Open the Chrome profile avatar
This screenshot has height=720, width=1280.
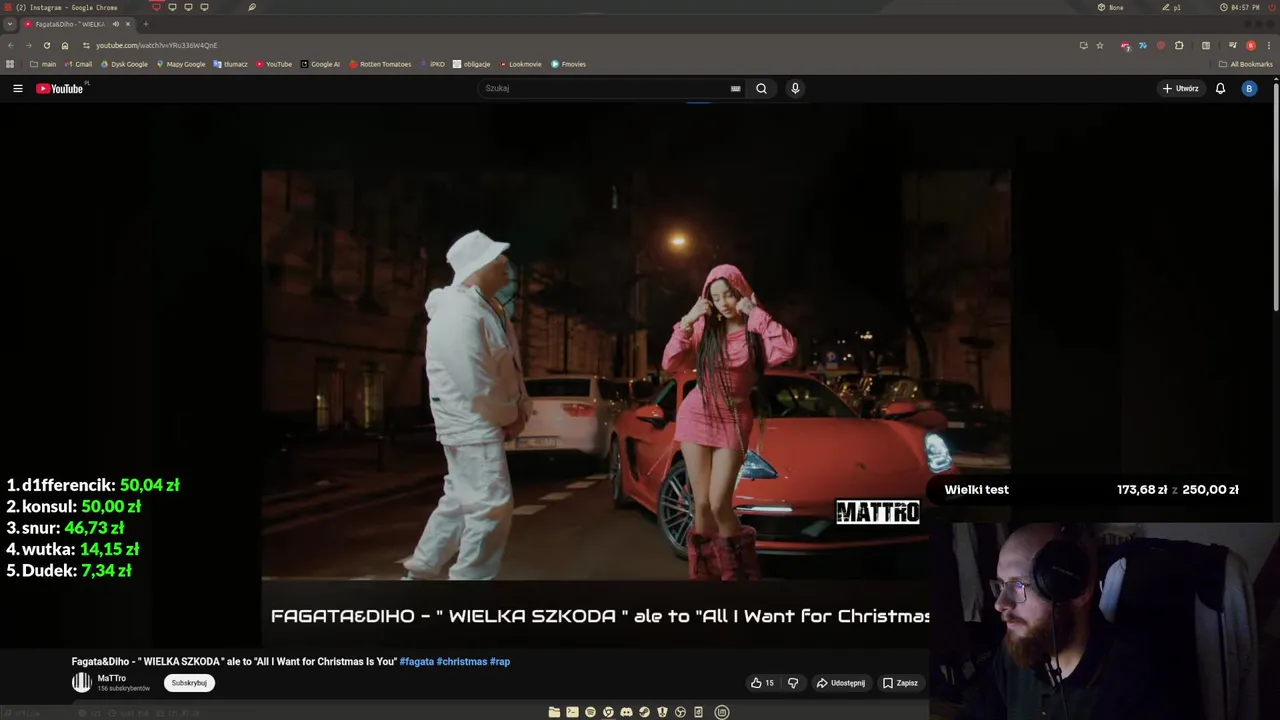point(1251,45)
